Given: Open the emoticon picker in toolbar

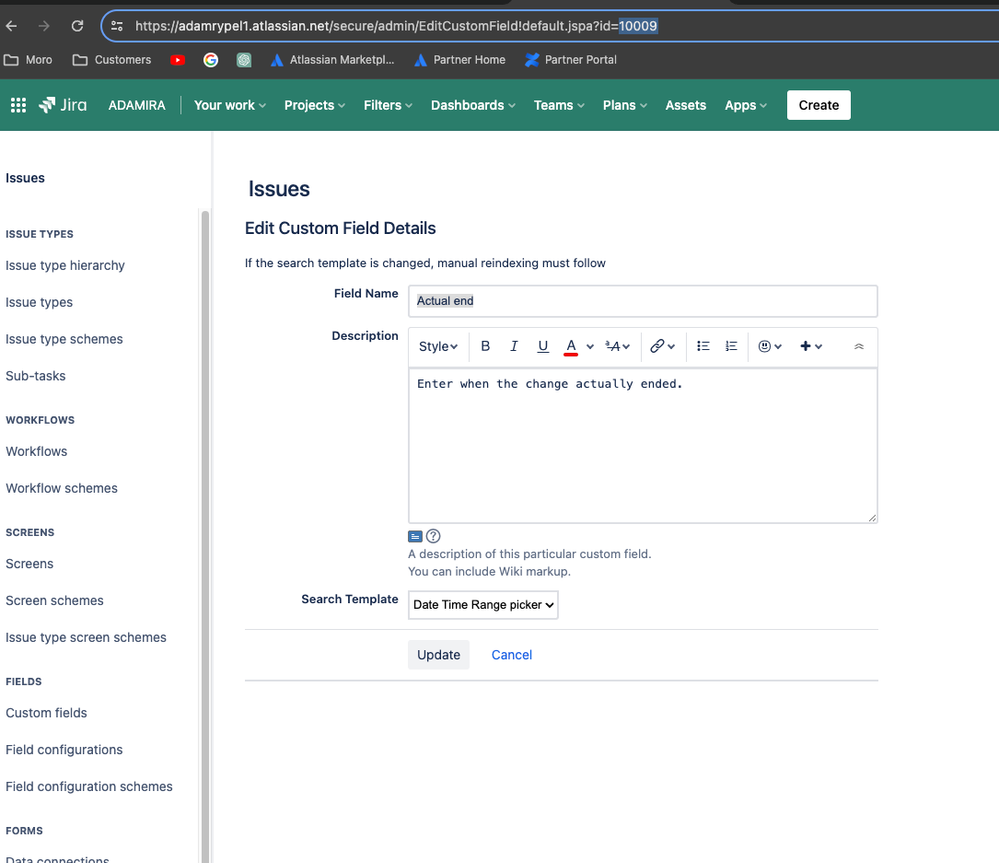Looking at the screenshot, I should tap(769, 346).
